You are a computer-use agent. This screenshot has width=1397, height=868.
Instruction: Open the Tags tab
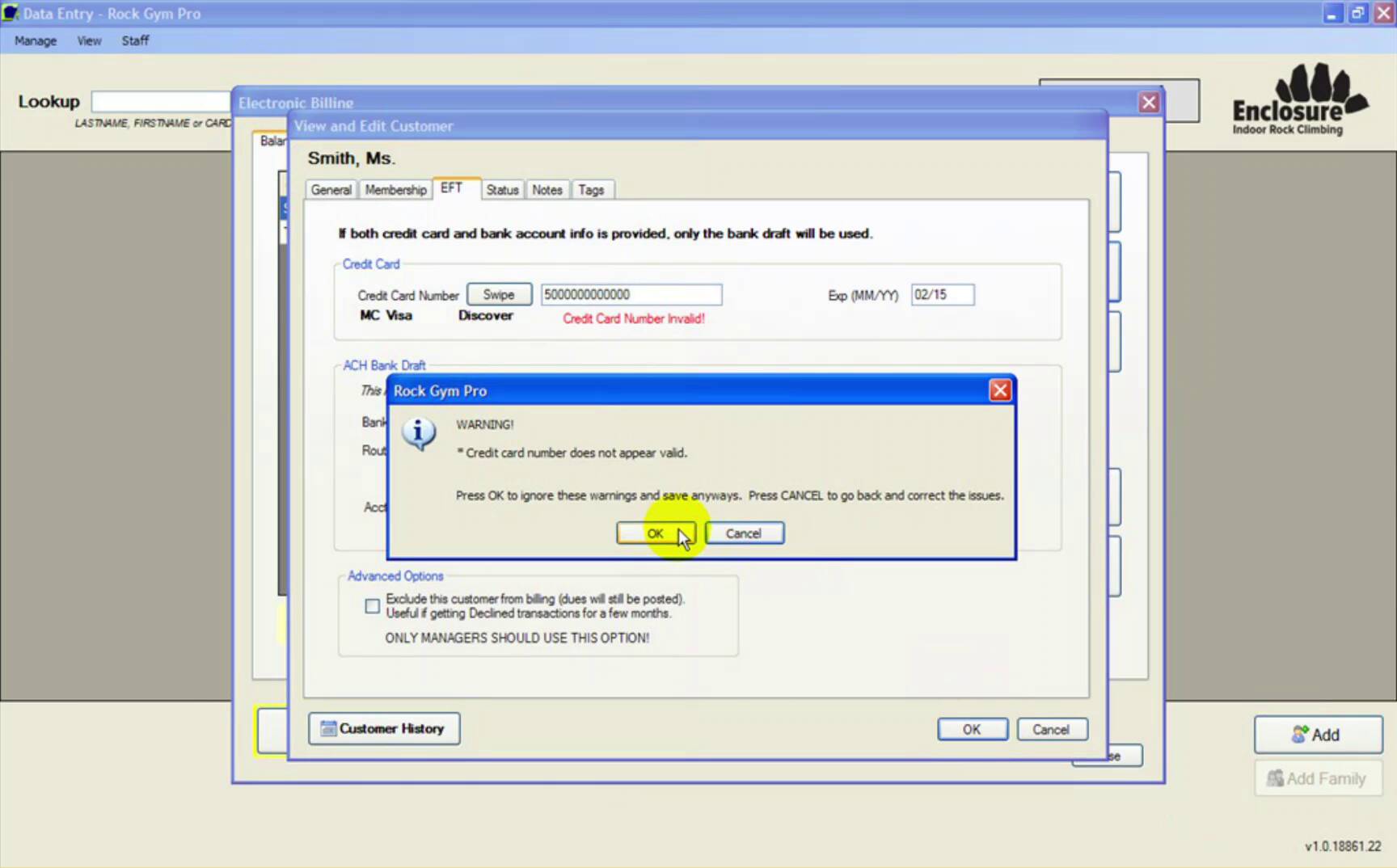pyautogui.click(x=591, y=190)
